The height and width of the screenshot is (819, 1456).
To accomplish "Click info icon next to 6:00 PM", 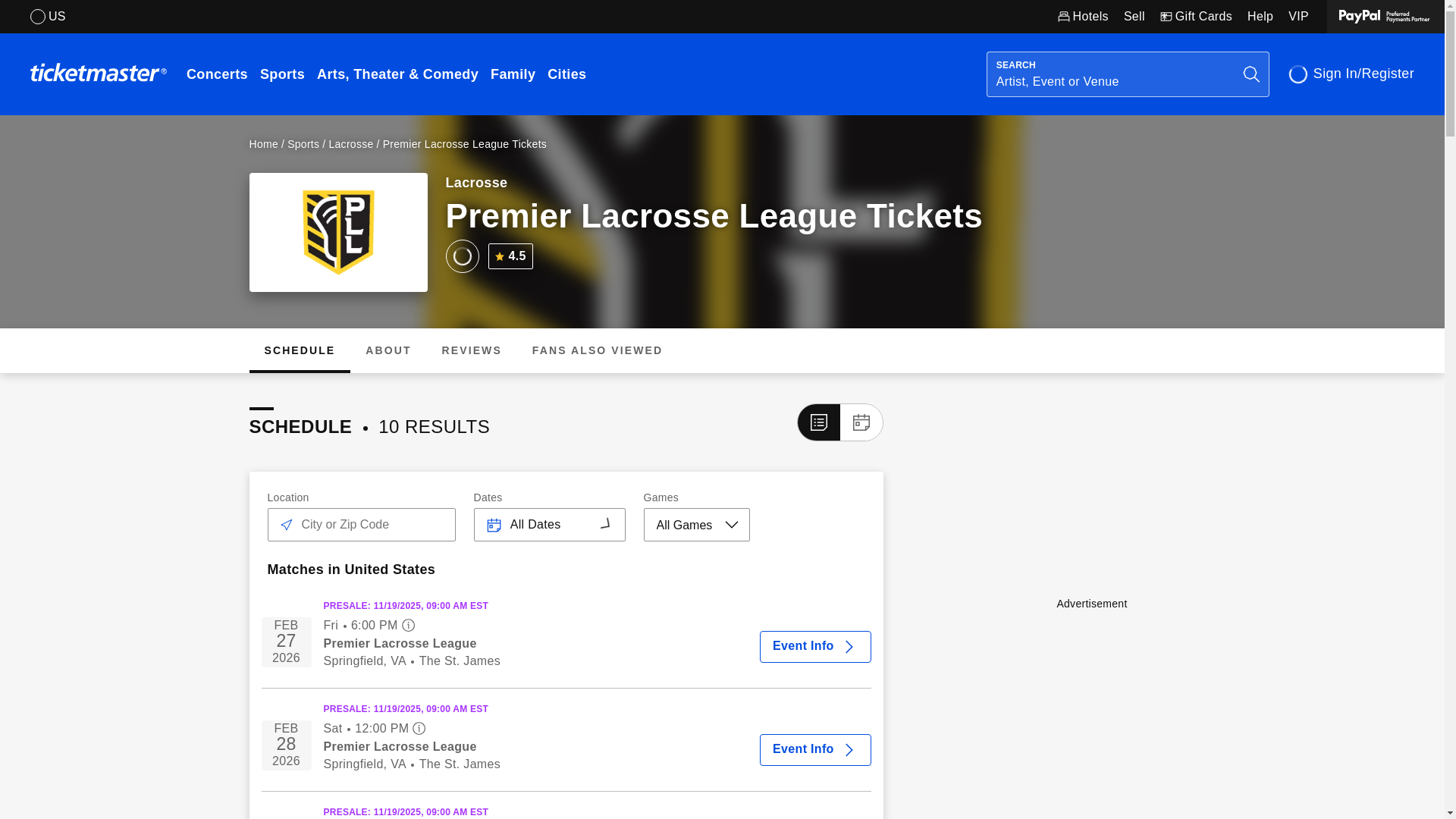I will click(408, 626).
